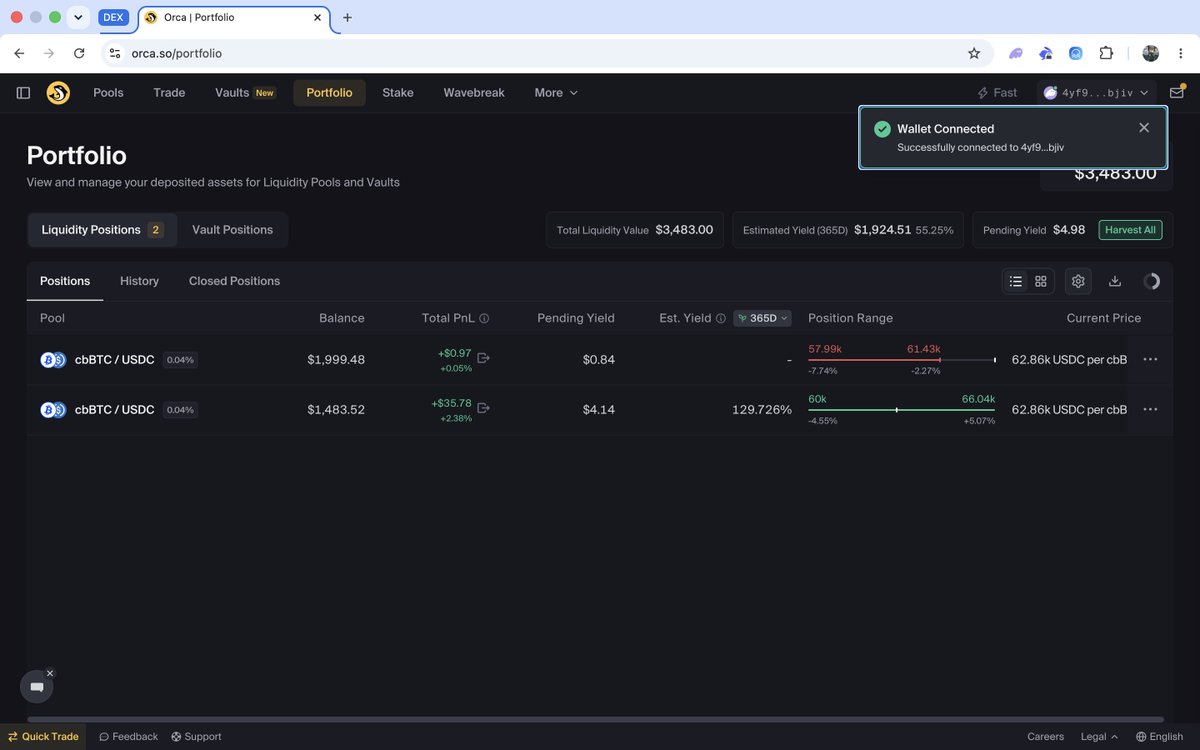This screenshot has width=1200, height=750.
Task: Click the circular refresh timer icon
Action: click(x=1152, y=282)
